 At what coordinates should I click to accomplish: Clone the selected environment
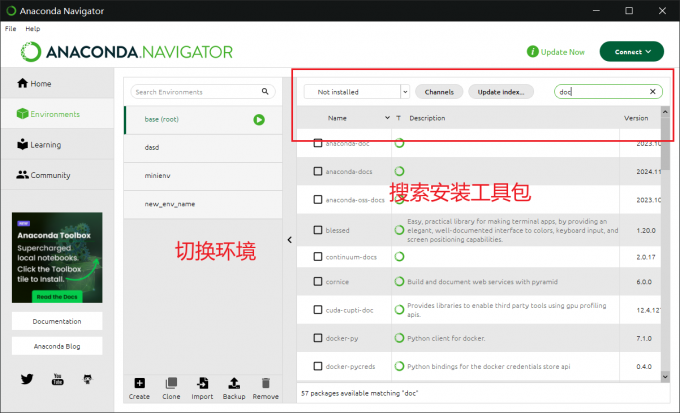coord(171,388)
